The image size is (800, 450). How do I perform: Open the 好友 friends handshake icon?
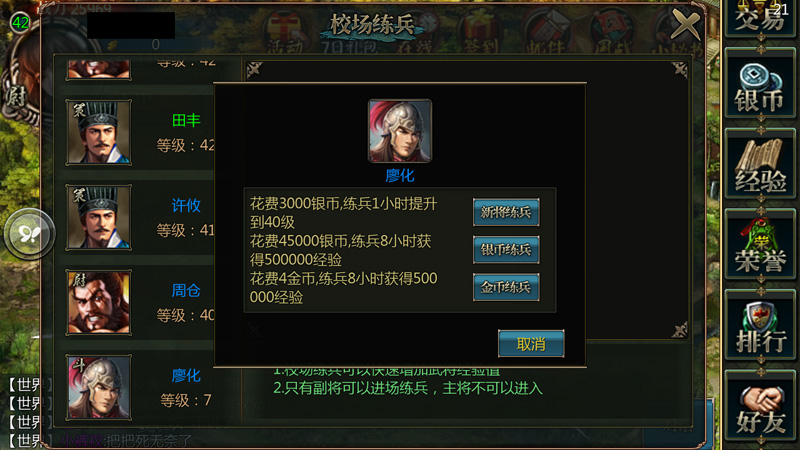pyautogui.click(x=760, y=409)
